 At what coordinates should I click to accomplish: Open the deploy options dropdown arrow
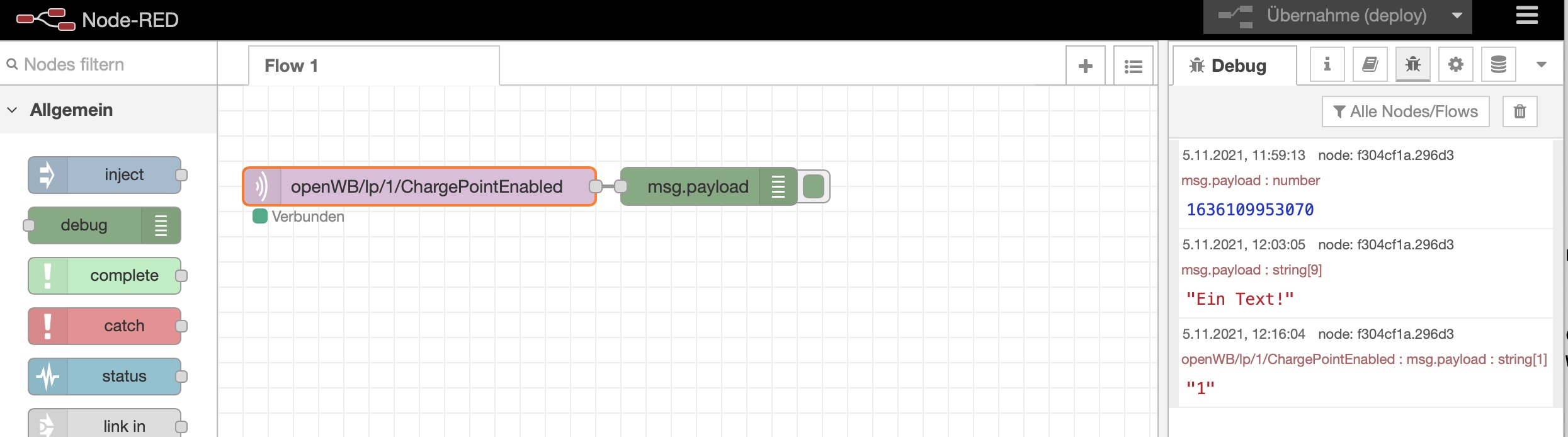click(x=1457, y=16)
